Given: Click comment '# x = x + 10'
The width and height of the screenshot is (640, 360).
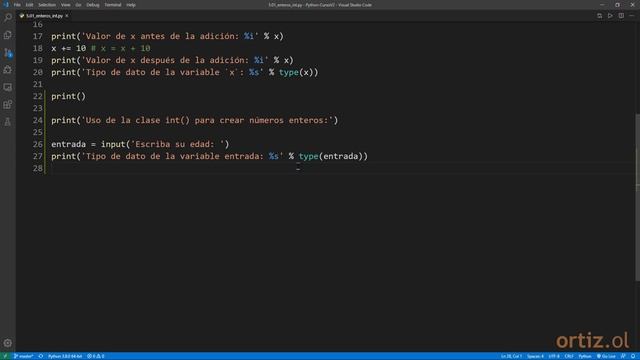Looking at the screenshot, I should (x=120, y=49).
